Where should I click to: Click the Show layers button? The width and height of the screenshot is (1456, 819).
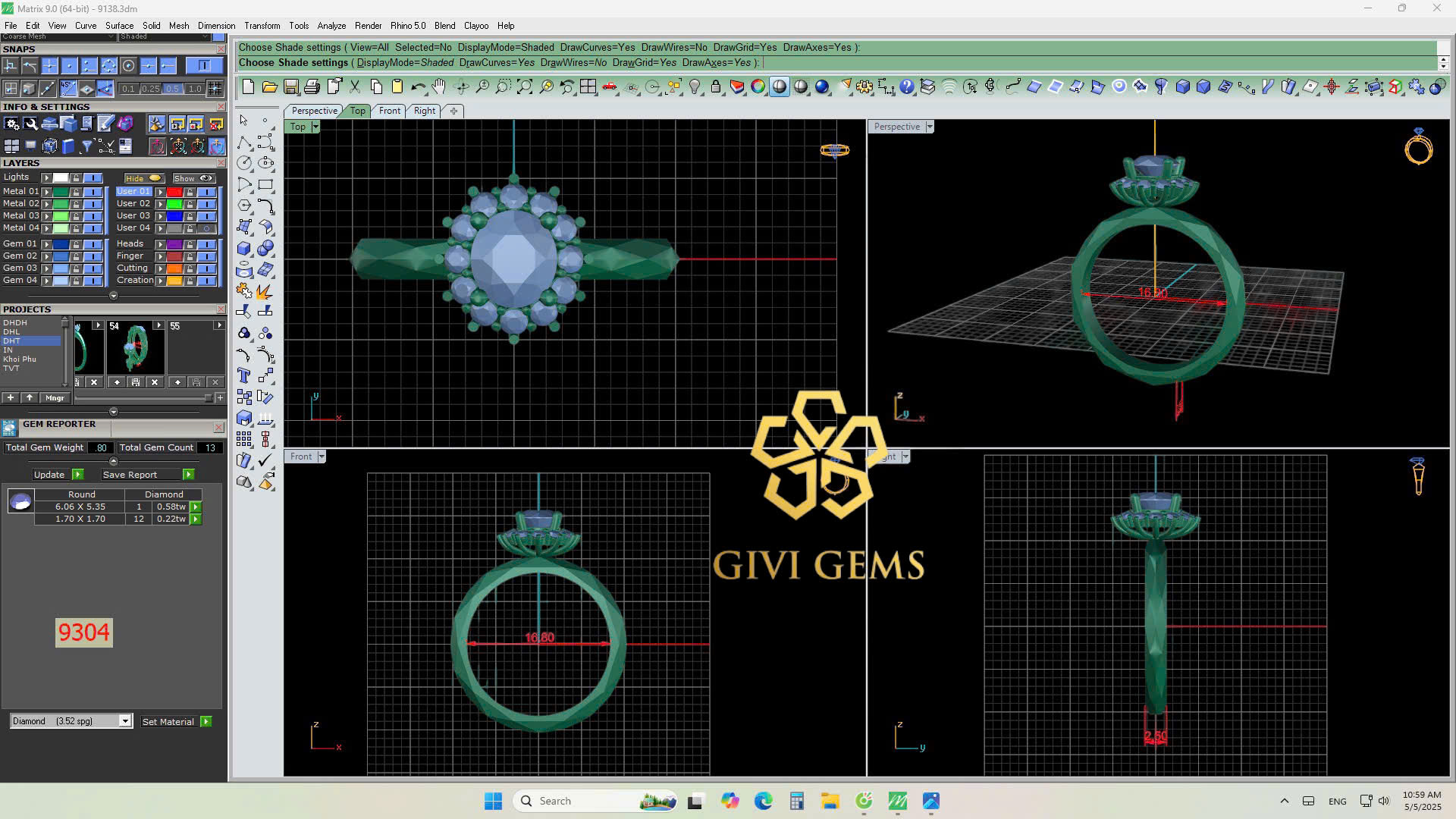click(x=193, y=178)
